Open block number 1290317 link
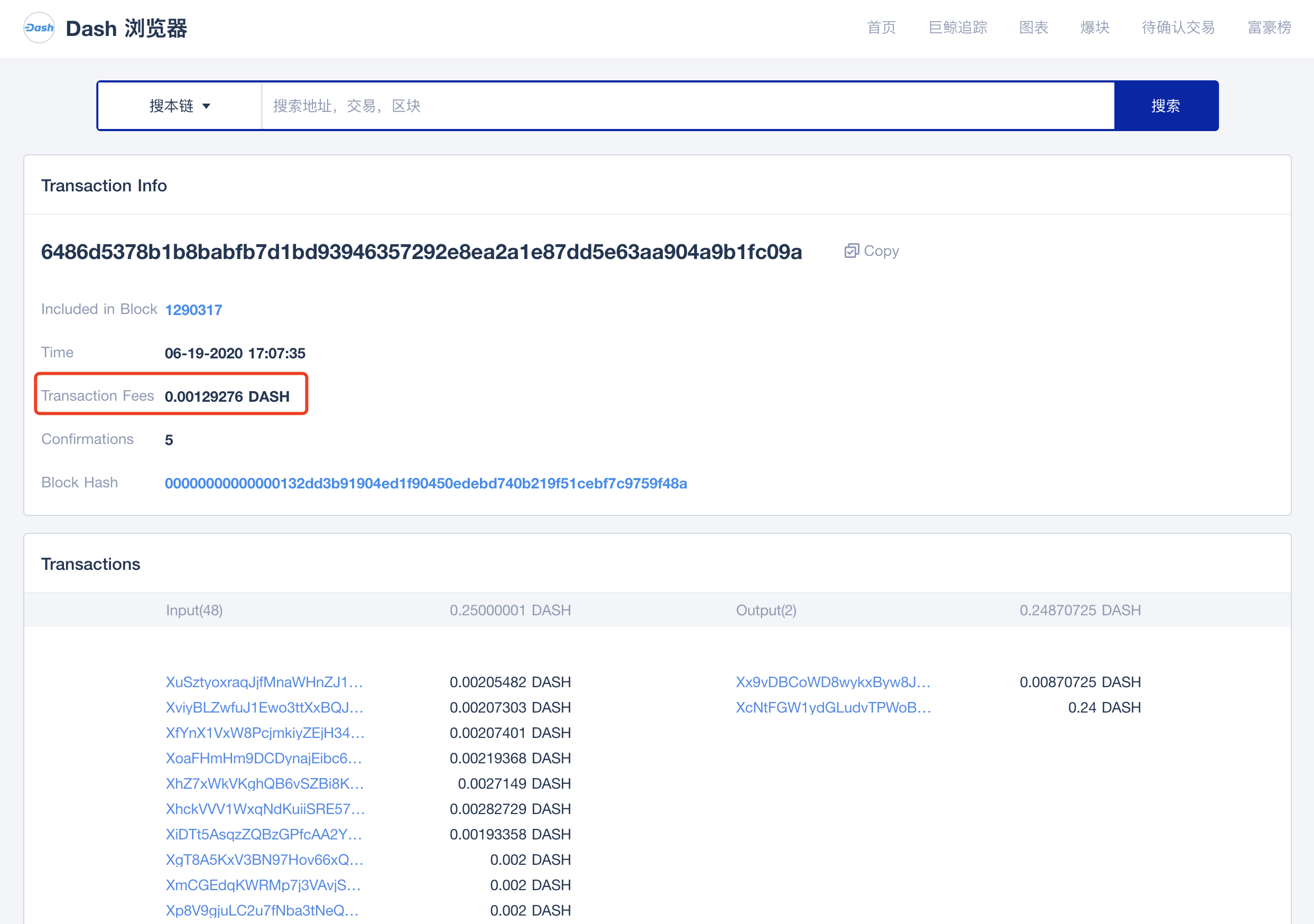The width and height of the screenshot is (1314, 924). coord(193,310)
